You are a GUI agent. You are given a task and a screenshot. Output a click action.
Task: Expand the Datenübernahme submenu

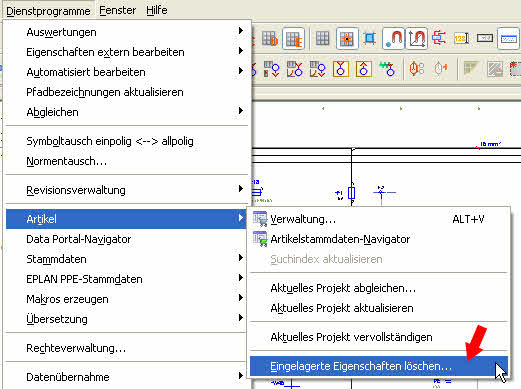(127, 377)
